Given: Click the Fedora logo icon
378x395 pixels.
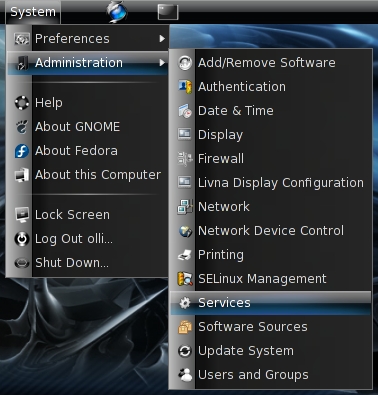Looking at the screenshot, I should click(22, 151).
